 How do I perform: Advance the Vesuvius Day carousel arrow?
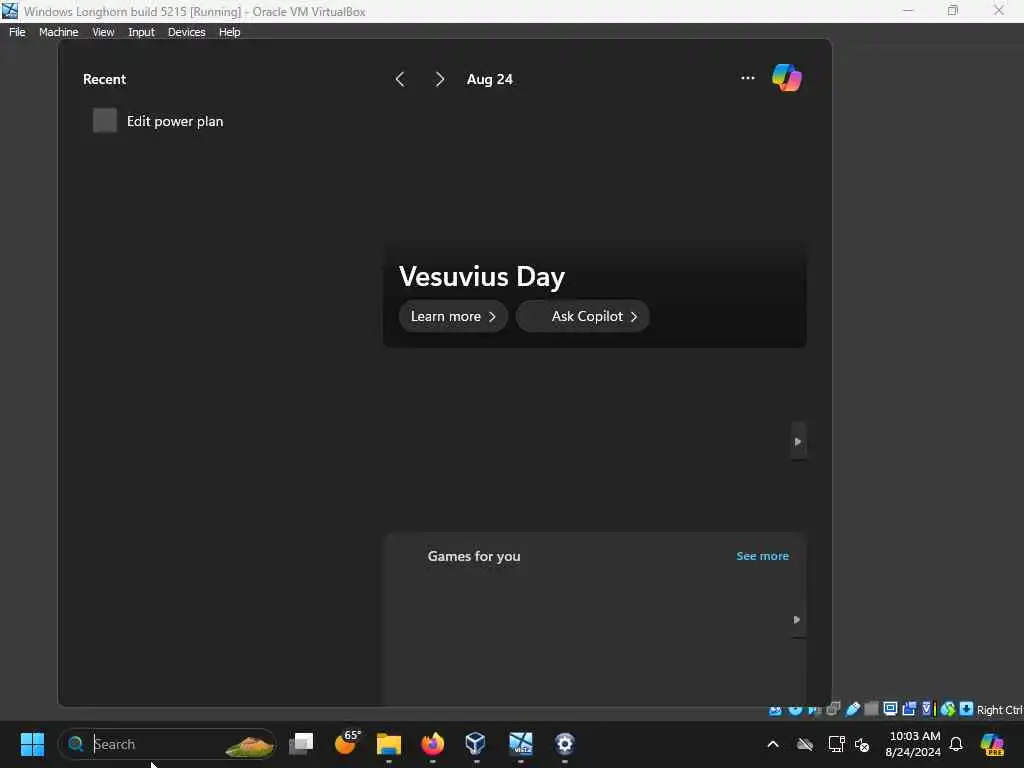(797, 441)
